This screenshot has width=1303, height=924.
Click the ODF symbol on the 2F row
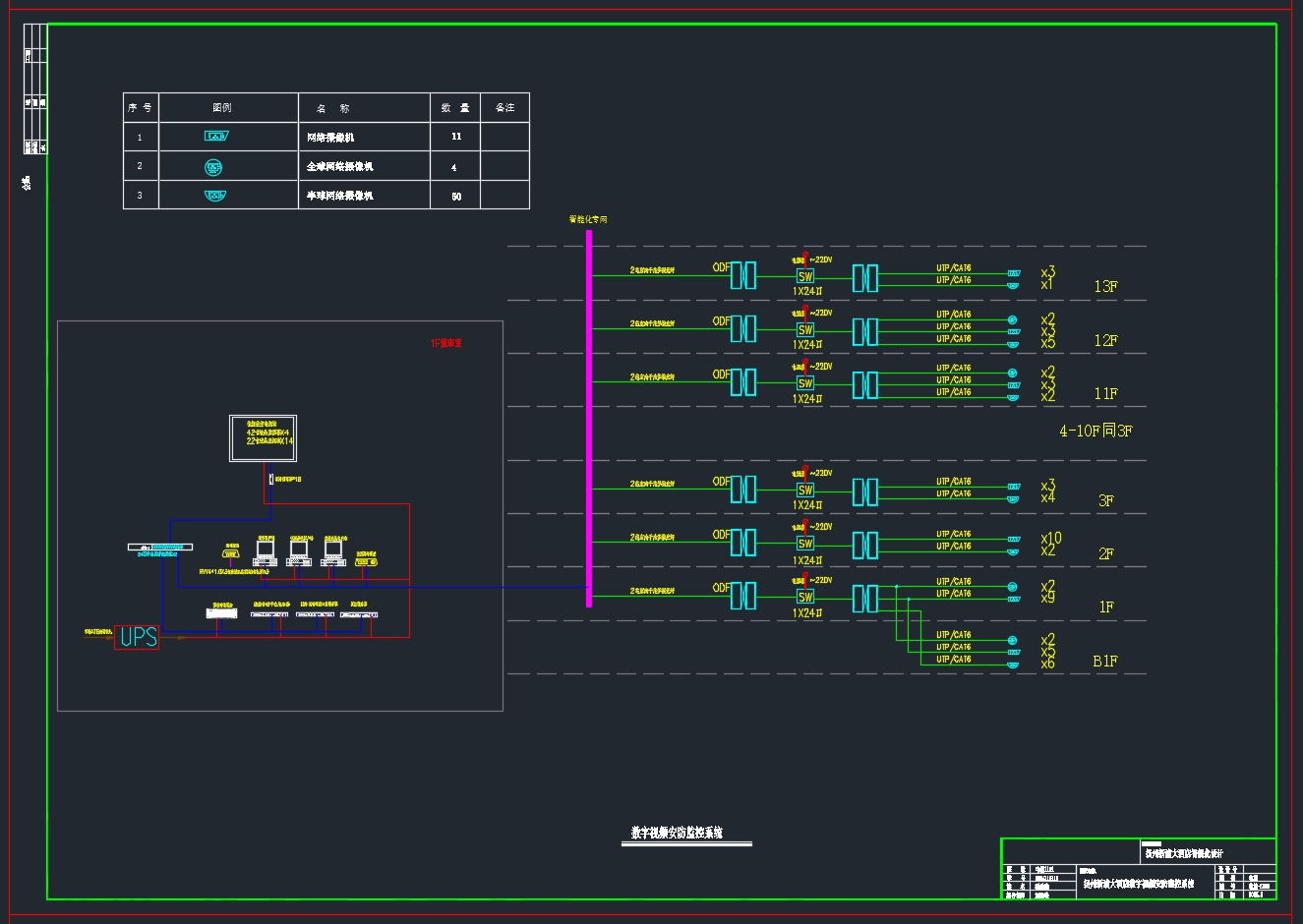coord(742,543)
